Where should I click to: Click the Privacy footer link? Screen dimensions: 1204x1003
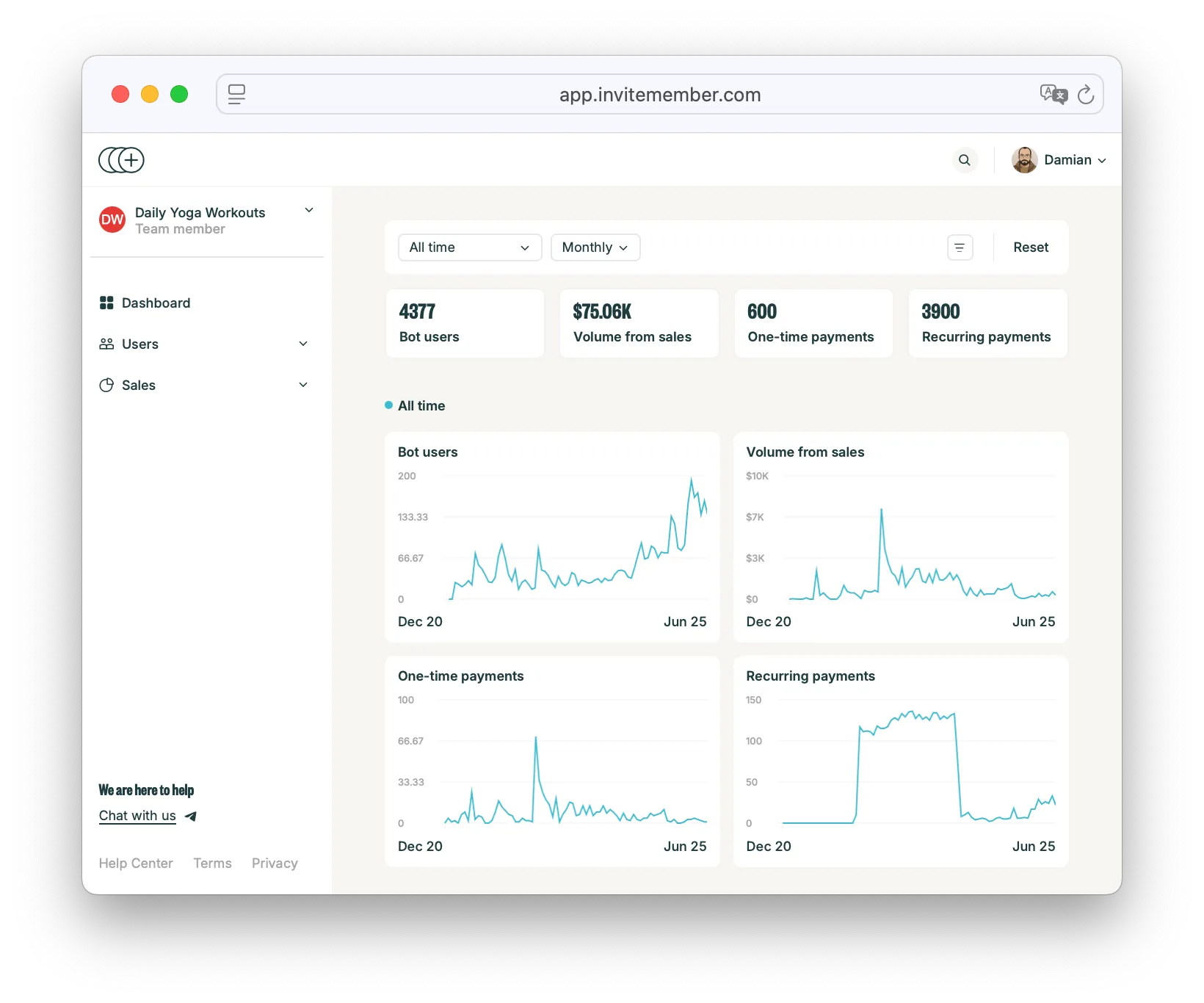[275, 863]
